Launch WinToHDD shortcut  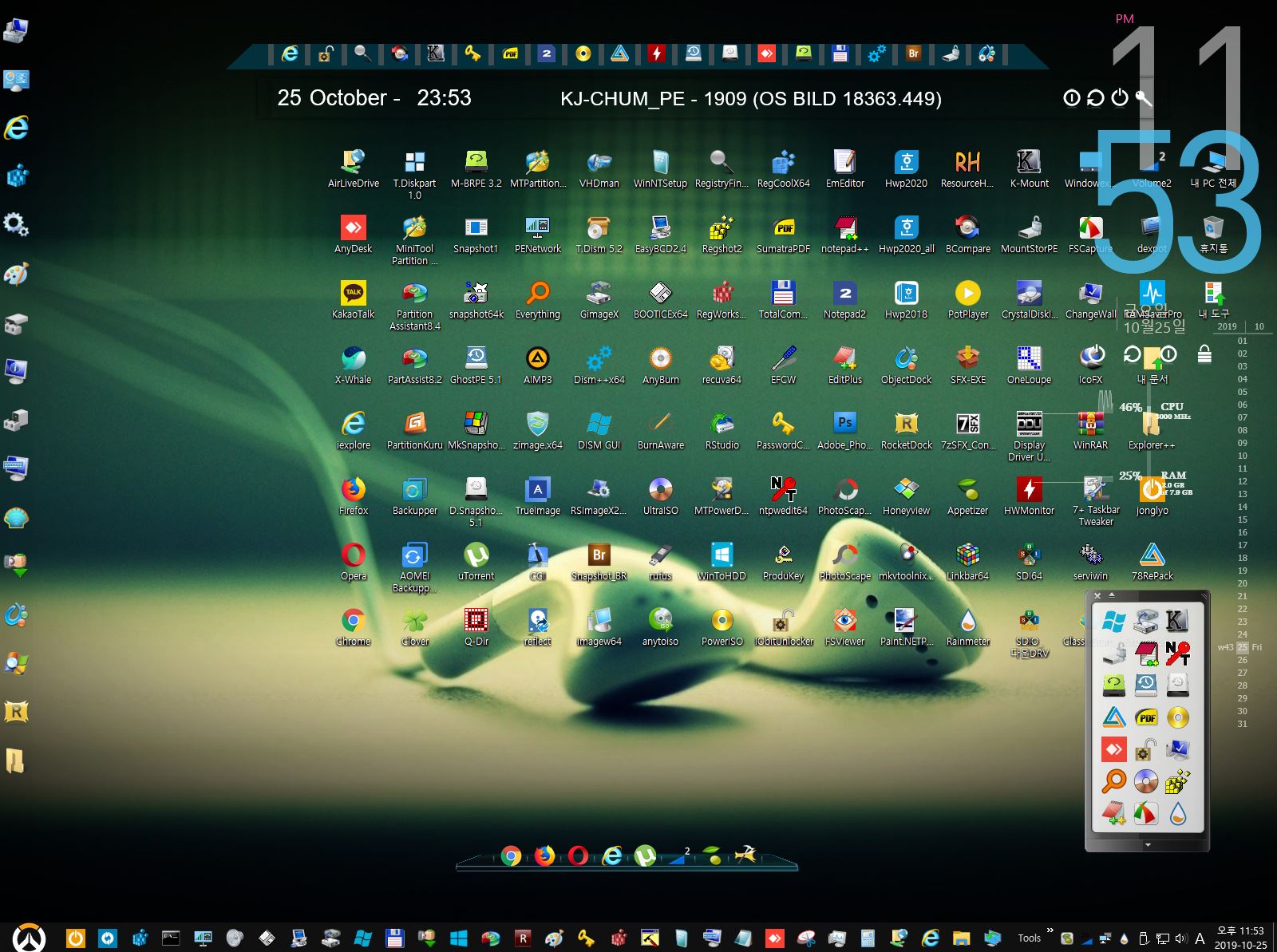click(722, 561)
